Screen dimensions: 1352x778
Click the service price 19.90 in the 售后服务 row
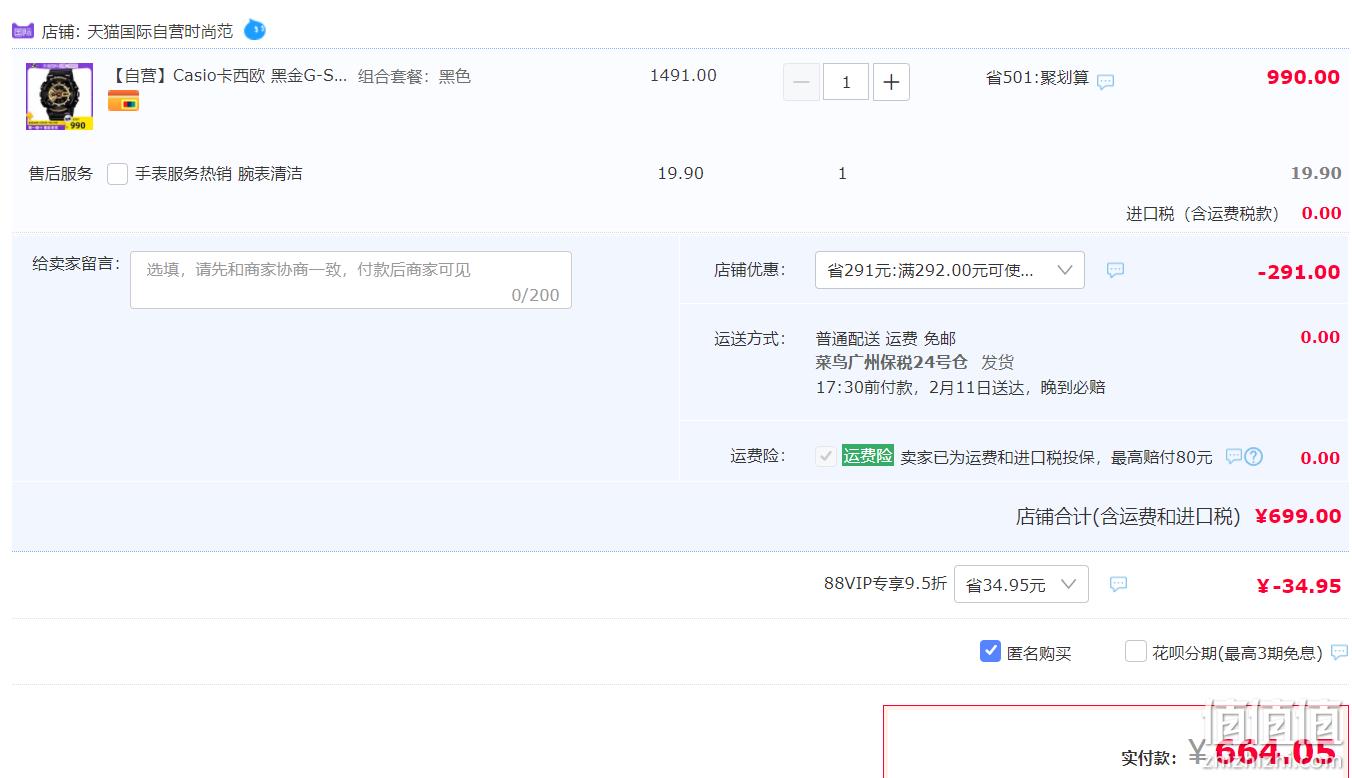pos(680,173)
